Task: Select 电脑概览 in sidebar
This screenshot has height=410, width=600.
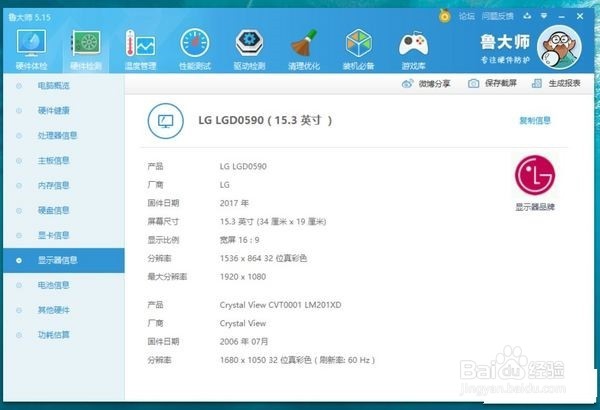Action: pyautogui.click(x=54, y=86)
